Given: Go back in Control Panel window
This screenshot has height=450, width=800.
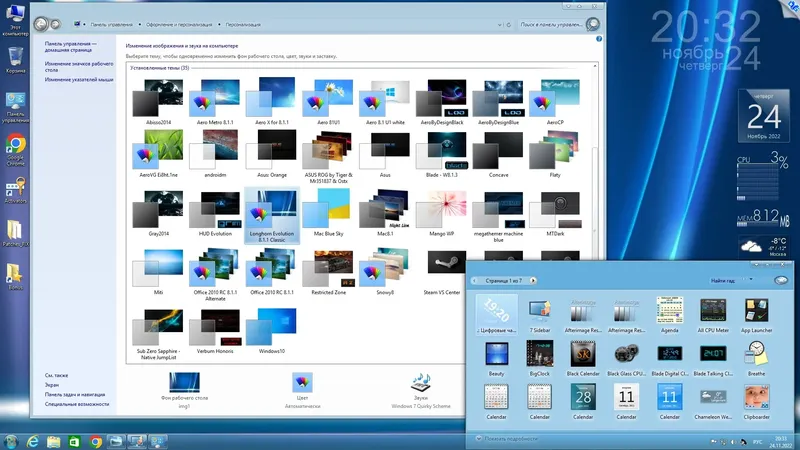Looking at the screenshot, I should pyautogui.click(x=41, y=23).
